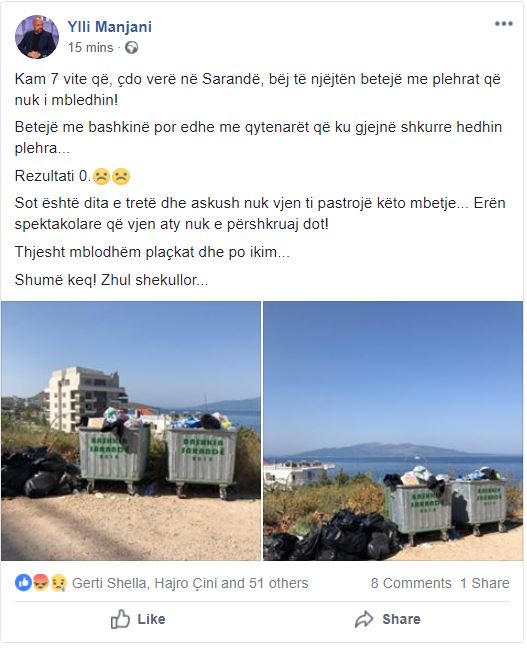This screenshot has width=527, height=649.
Task: Like the post using the Like label
Action: pos(152,619)
